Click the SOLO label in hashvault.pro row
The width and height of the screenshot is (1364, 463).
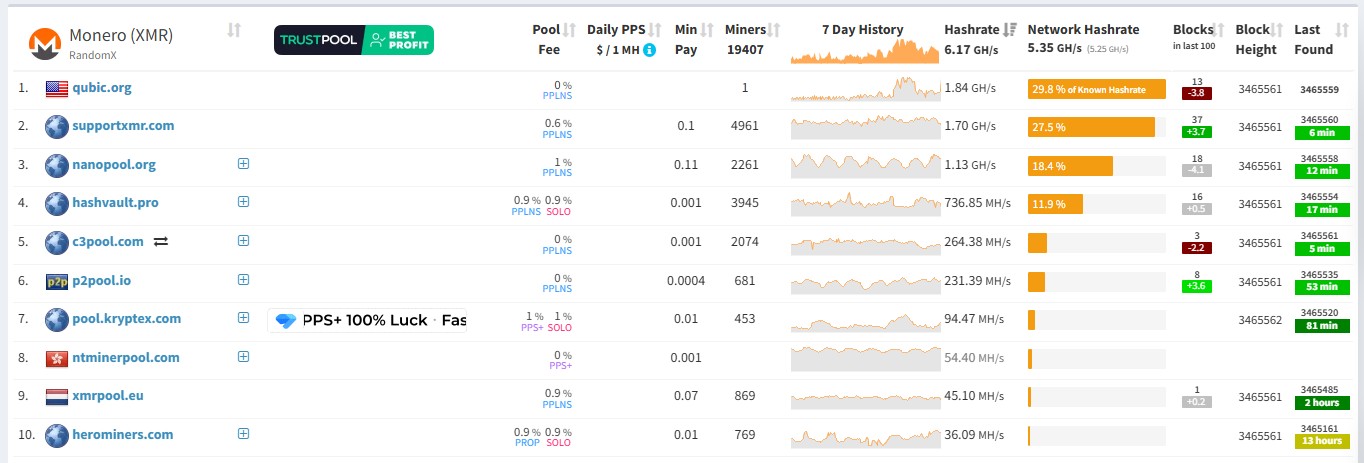coord(558,212)
